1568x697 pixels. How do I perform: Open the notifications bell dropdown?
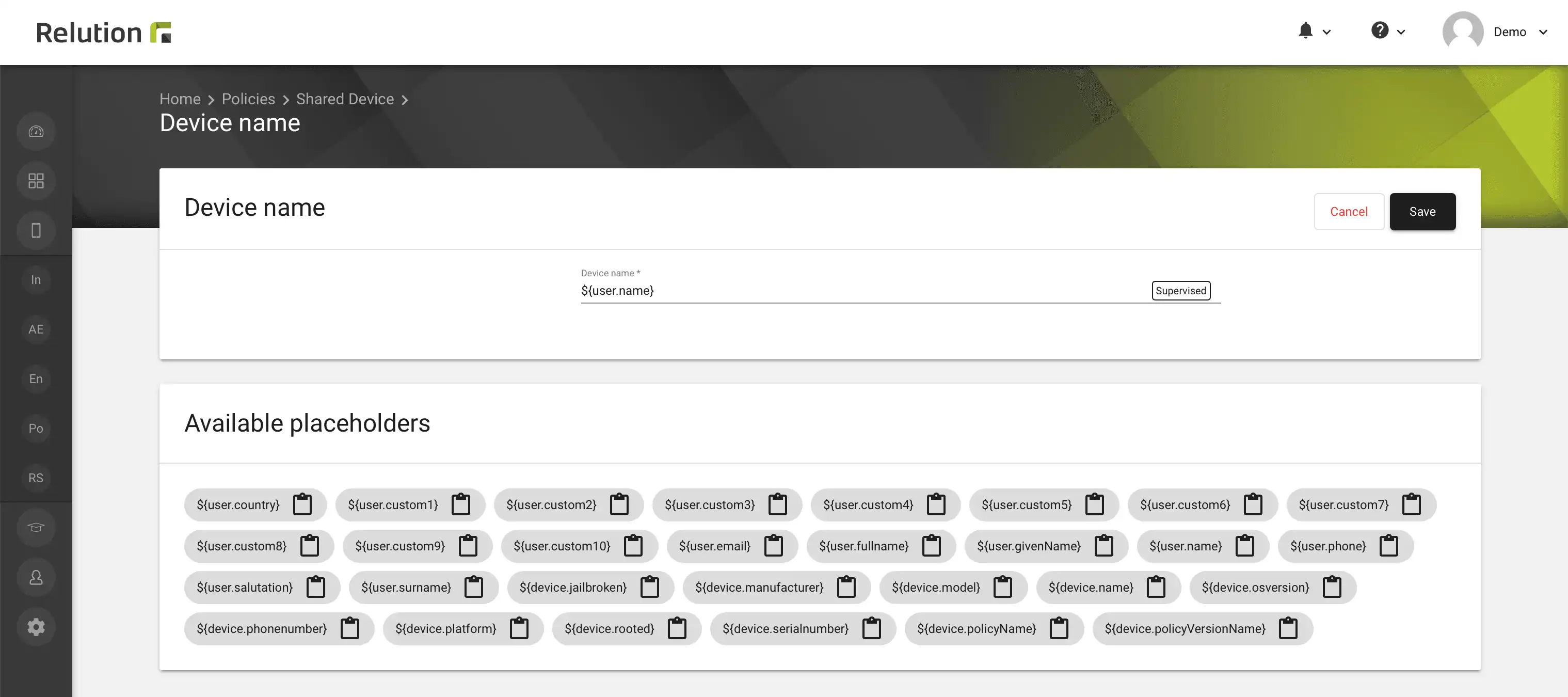pos(1314,31)
